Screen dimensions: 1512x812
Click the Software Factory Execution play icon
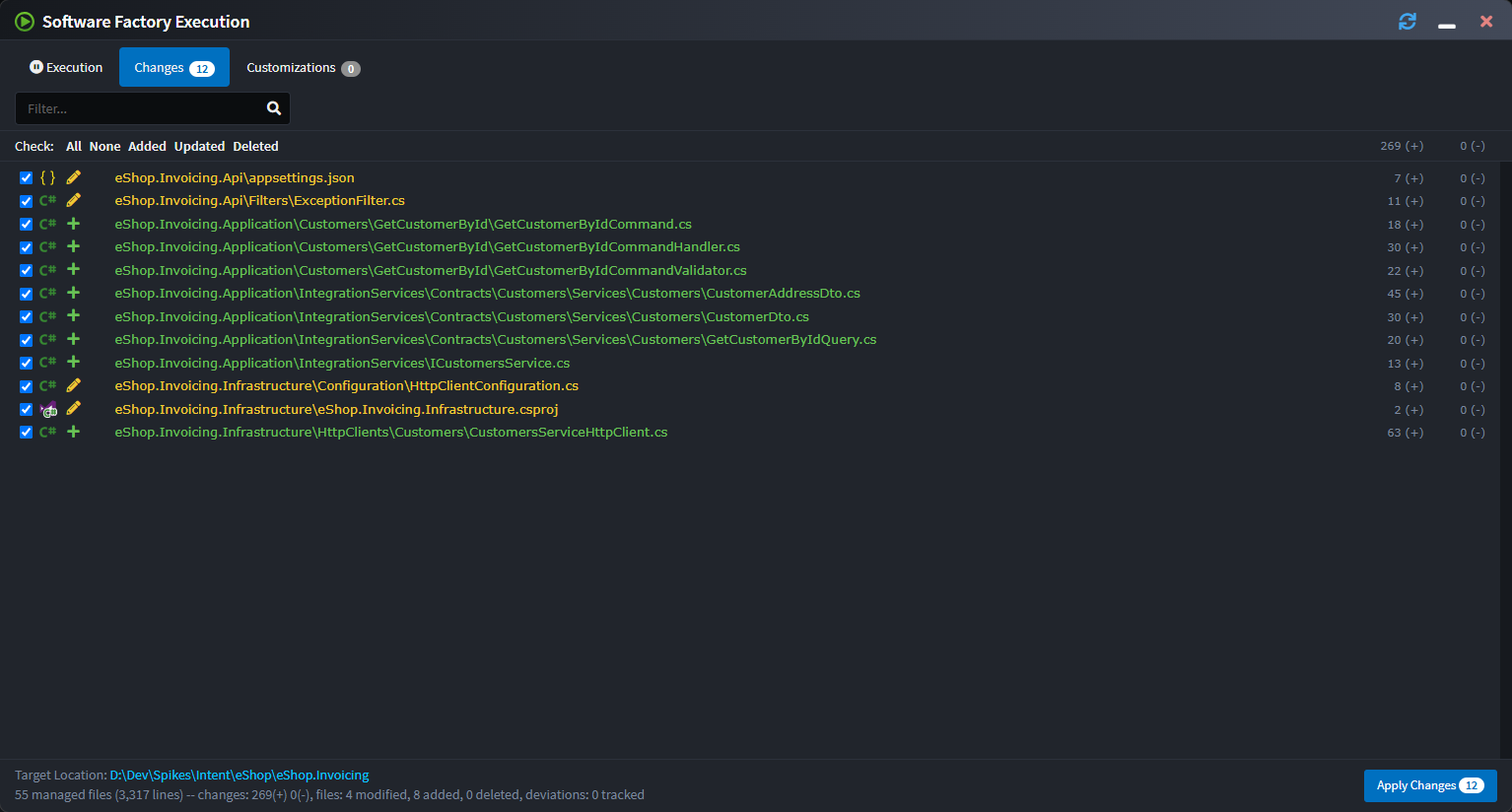coord(25,22)
